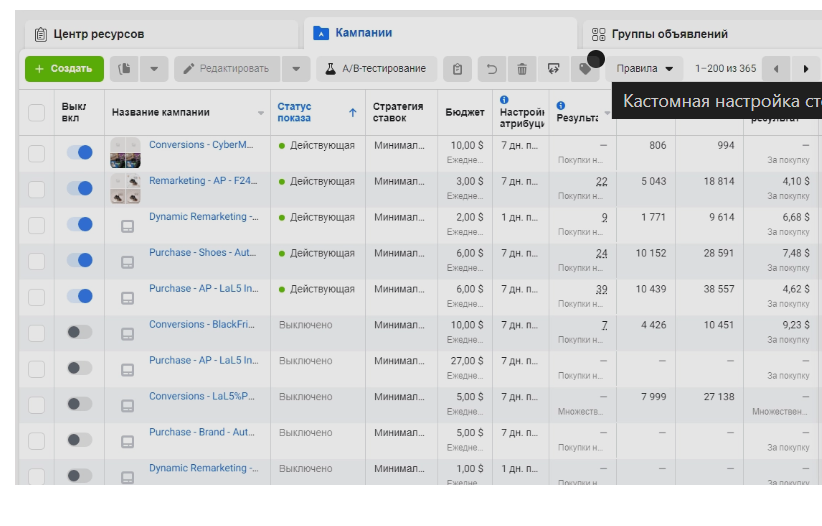822x526 pixels.
Task: Open Conversions - LaL5%P campaign link
Action: [x=202, y=396]
